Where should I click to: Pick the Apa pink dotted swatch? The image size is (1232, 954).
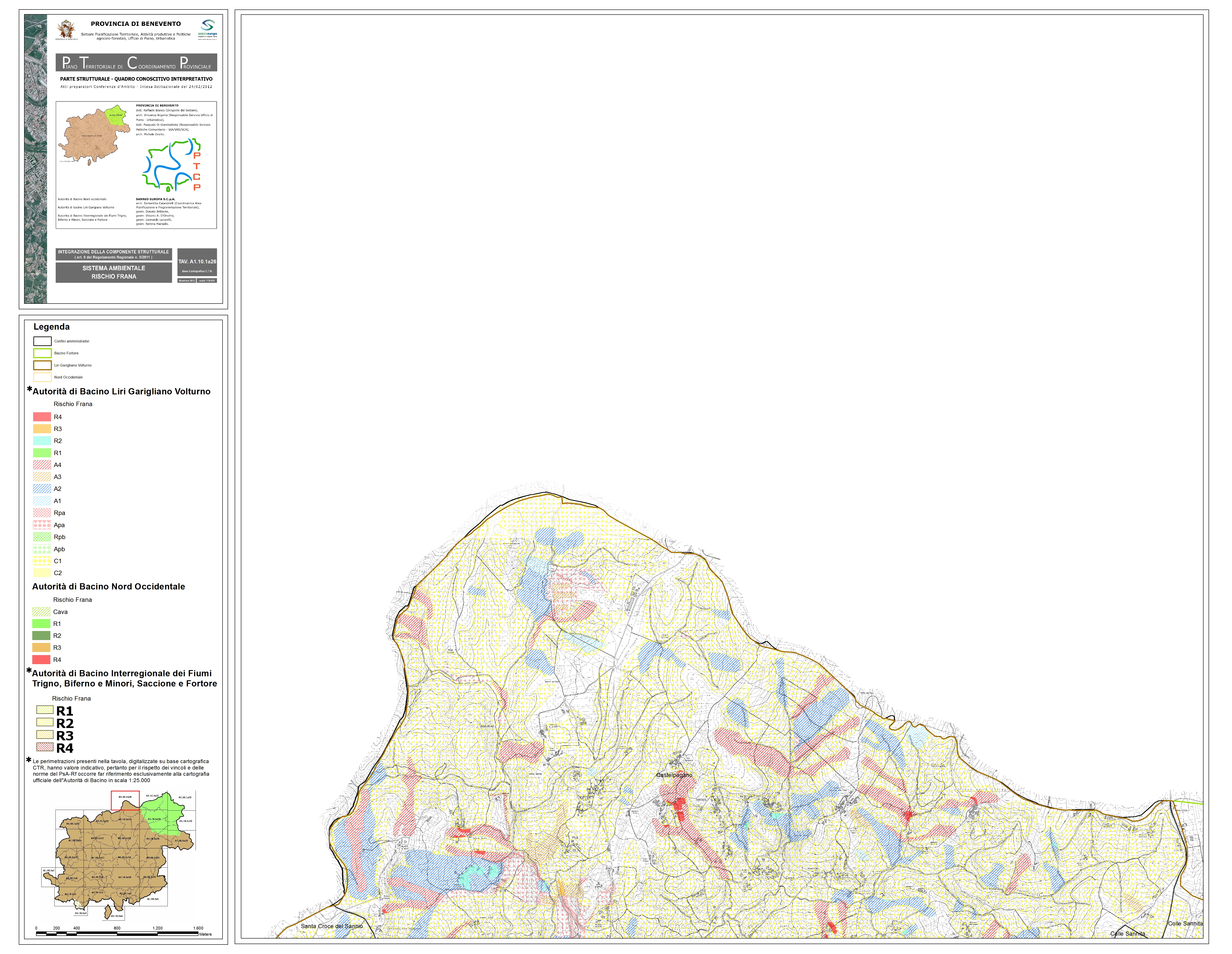click(x=42, y=525)
